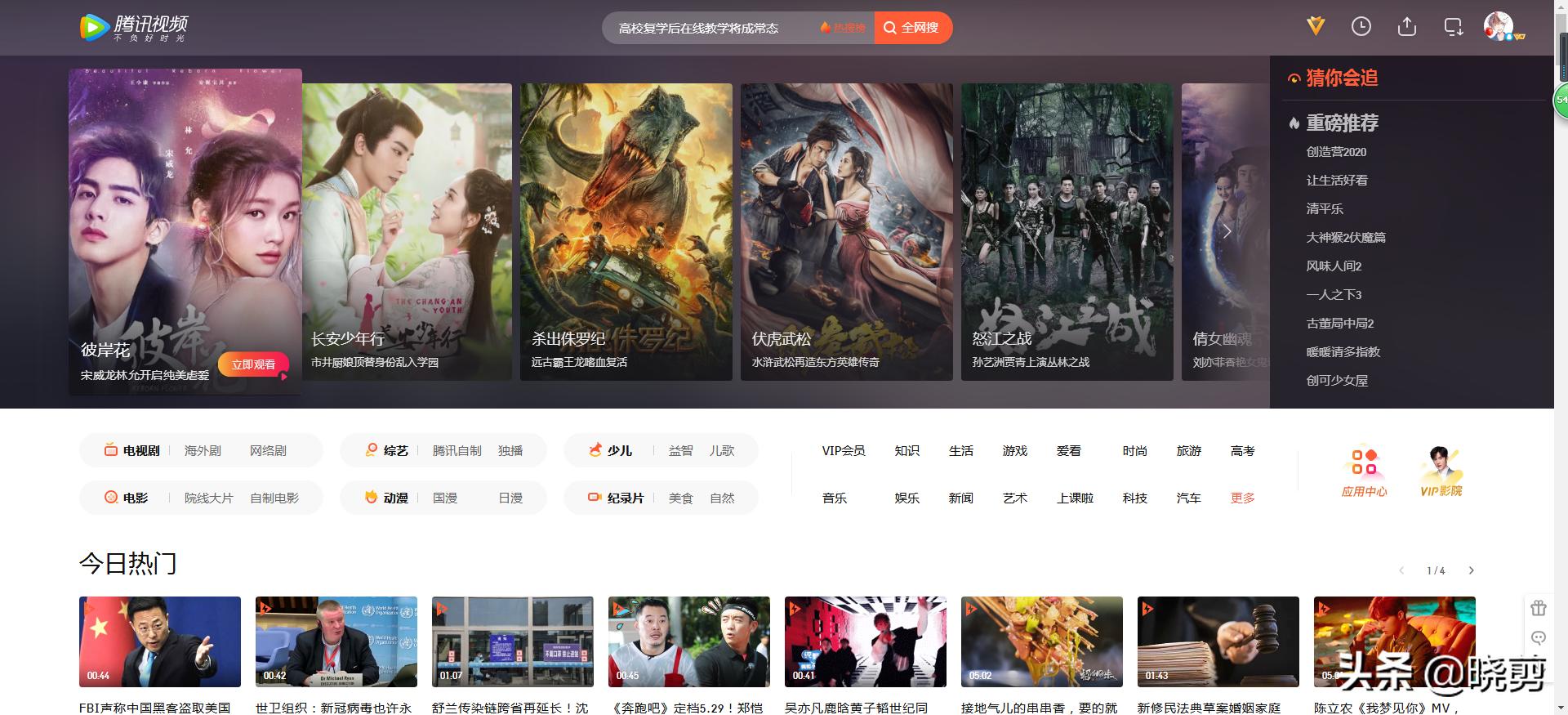Image resolution: width=1568 pixels, height=715 pixels.
Task: Open the 游戏 channel
Action: (1015, 450)
